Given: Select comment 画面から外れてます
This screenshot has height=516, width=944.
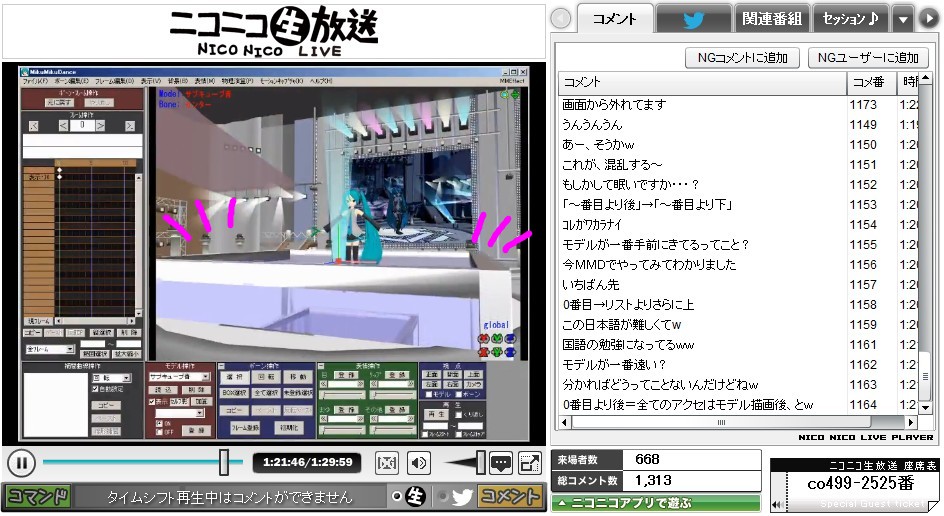Looking at the screenshot, I should tap(614, 105).
